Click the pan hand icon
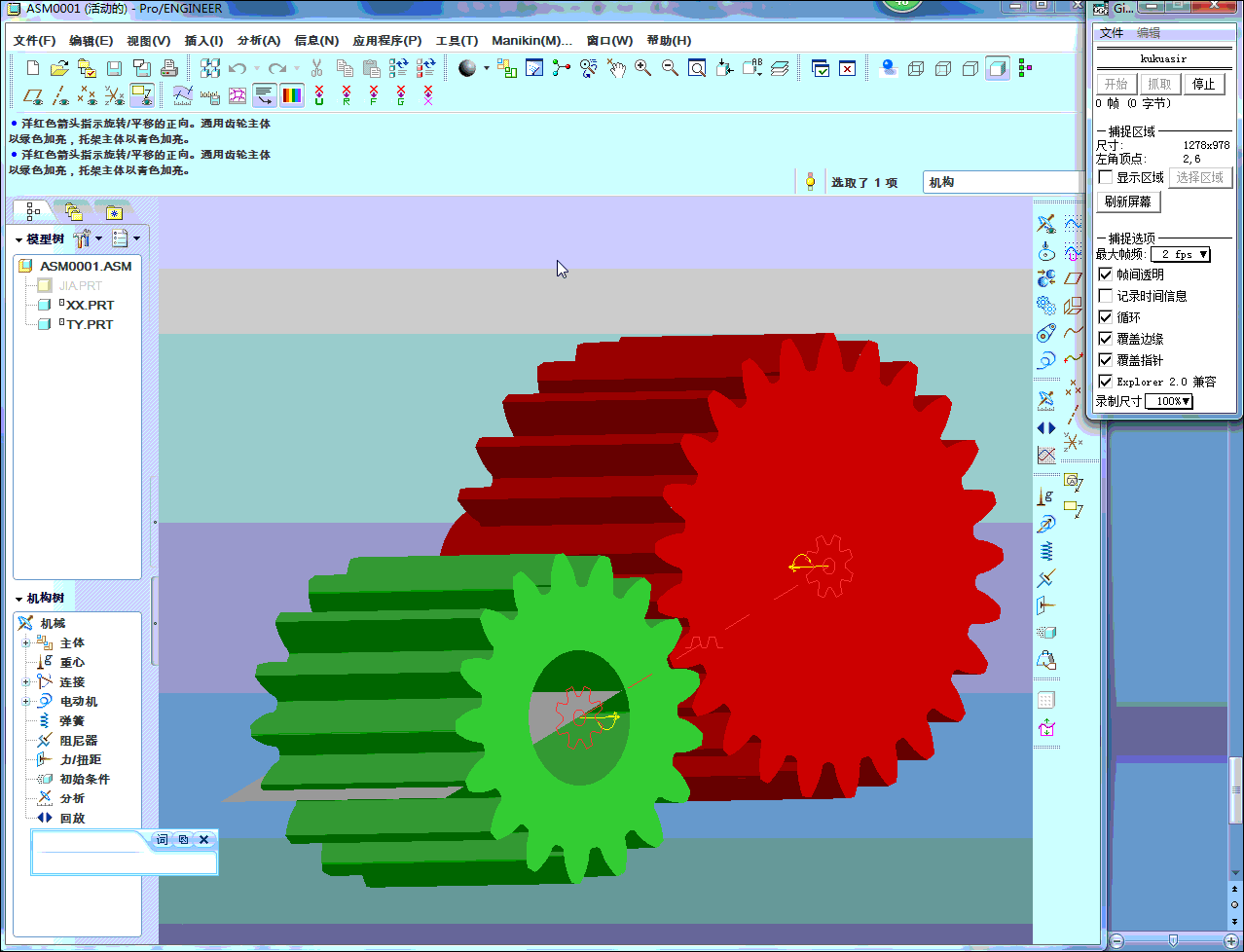1244x952 pixels. click(616, 68)
